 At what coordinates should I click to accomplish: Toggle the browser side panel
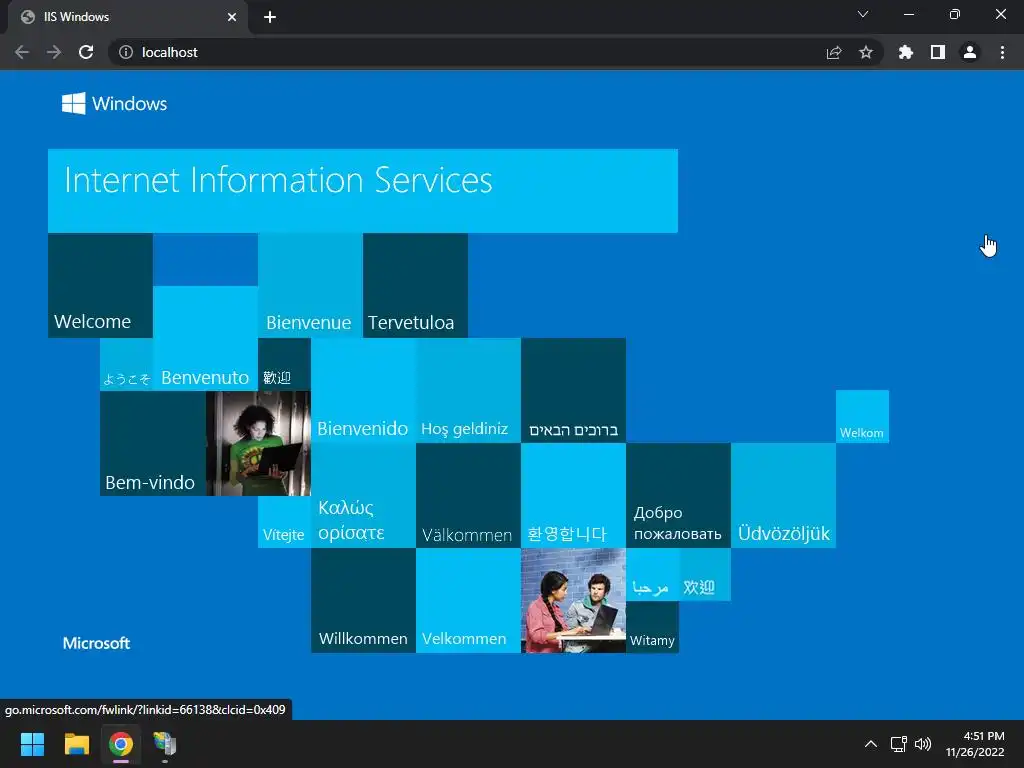point(938,52)
